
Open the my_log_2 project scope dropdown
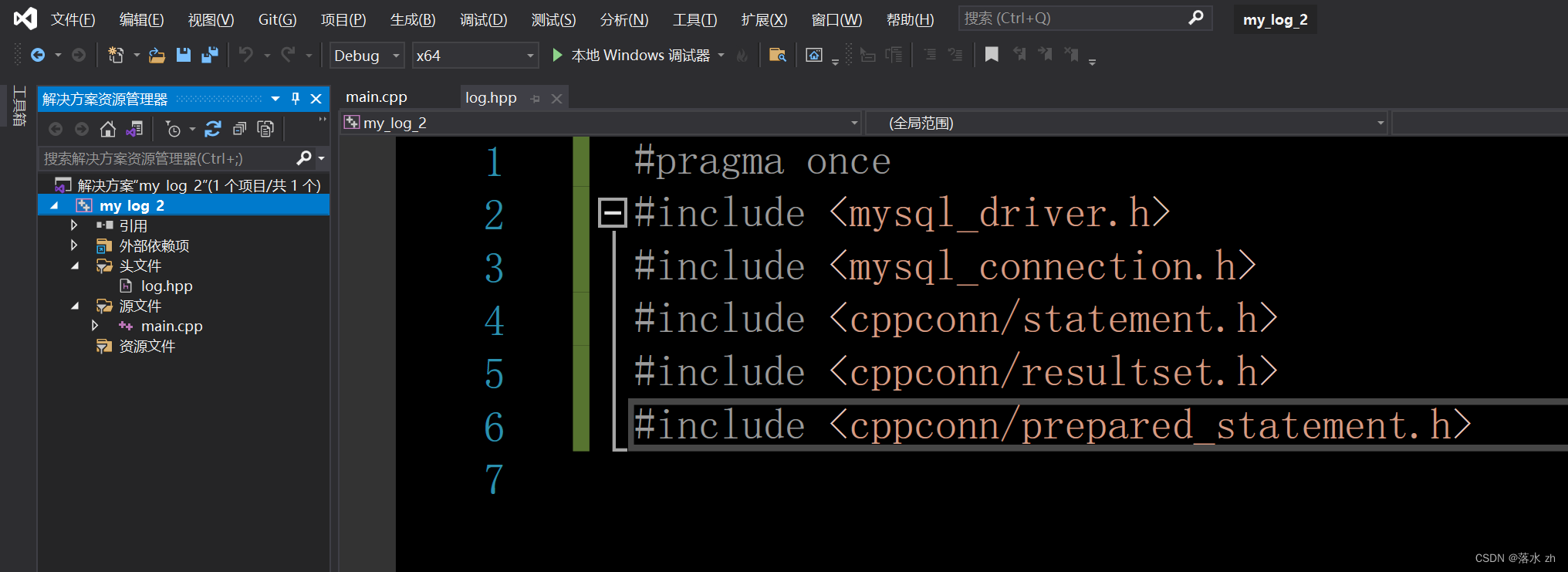[854, 123]
